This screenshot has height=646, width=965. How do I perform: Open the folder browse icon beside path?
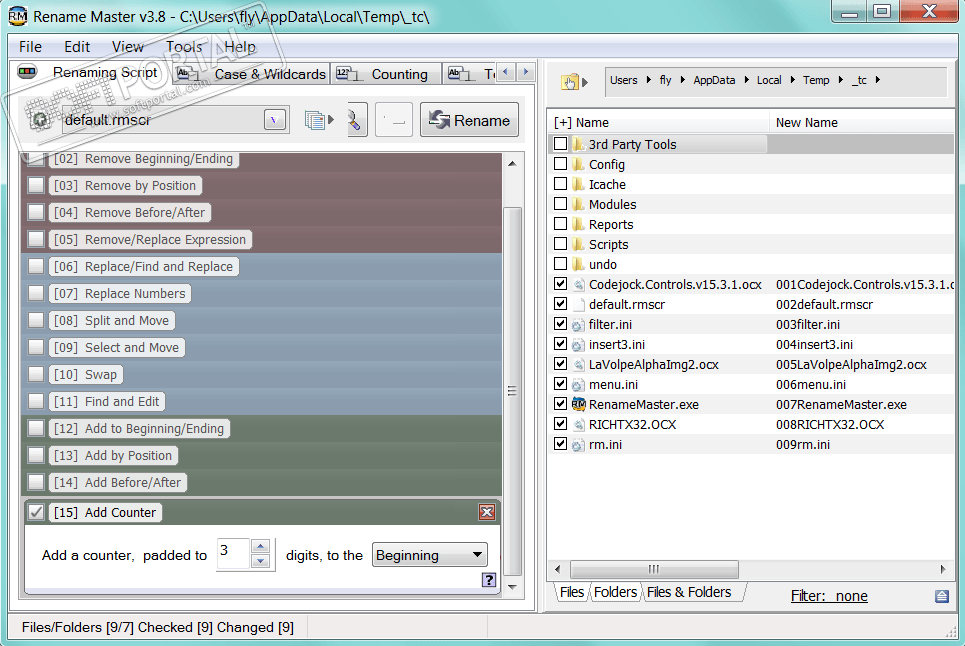[571, 81]
